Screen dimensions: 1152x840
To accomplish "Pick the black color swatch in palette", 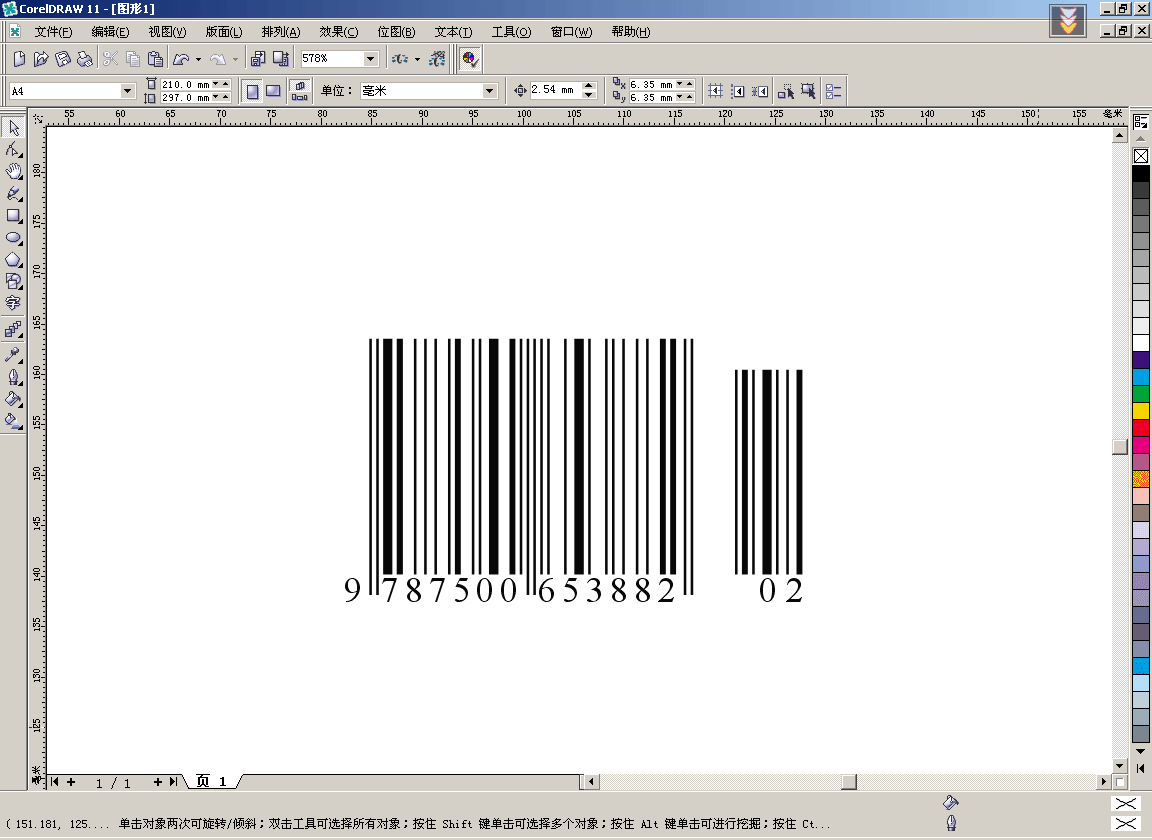I will 1141,173.
